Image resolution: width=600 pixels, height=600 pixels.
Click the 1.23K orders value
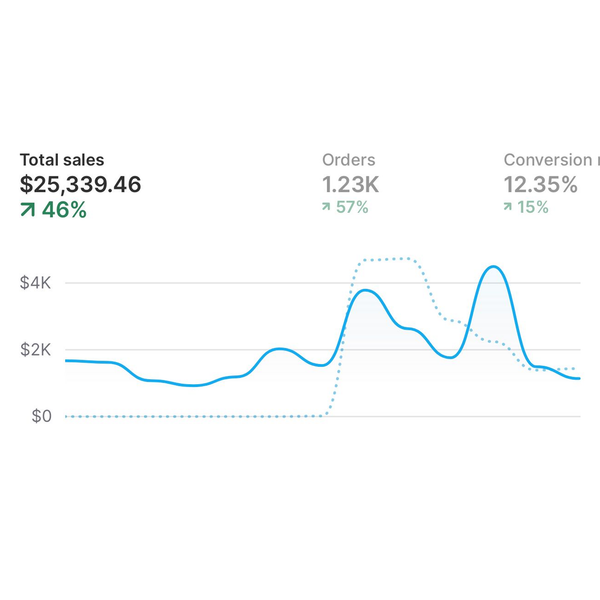[351, 184]
